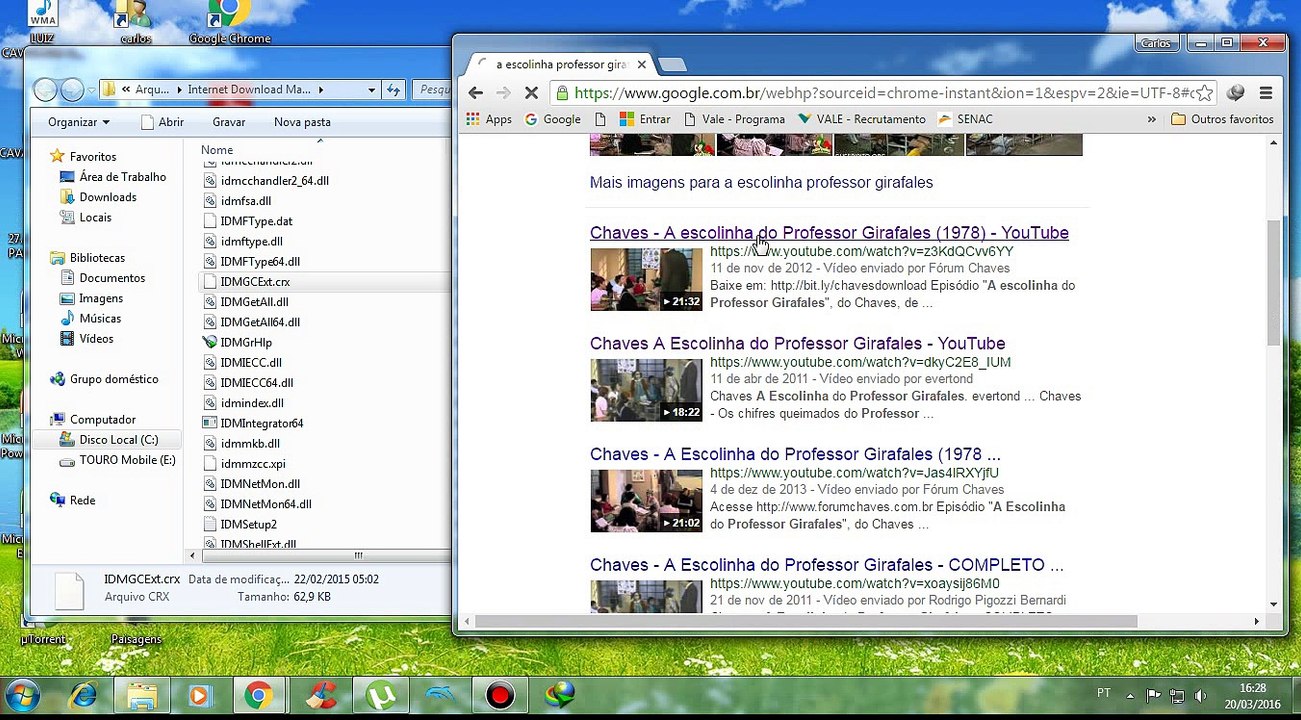Select TOURO Mobile (E:) drive
The width and height of the screenshot is (1301, 720).
coord(118,460)
